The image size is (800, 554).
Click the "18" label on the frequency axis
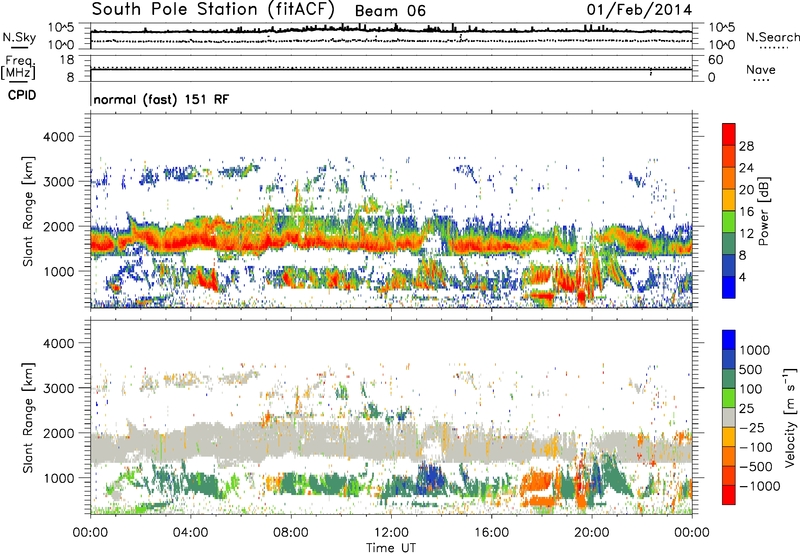[x=67, y=60]
